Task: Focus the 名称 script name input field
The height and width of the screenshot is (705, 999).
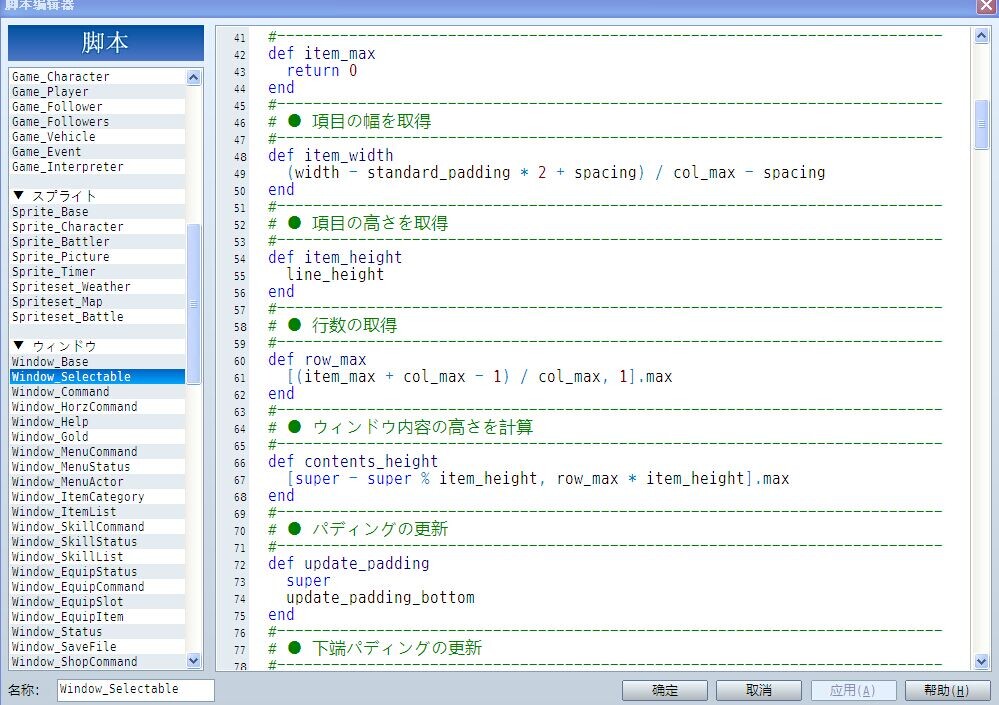Action: (136, 690)
